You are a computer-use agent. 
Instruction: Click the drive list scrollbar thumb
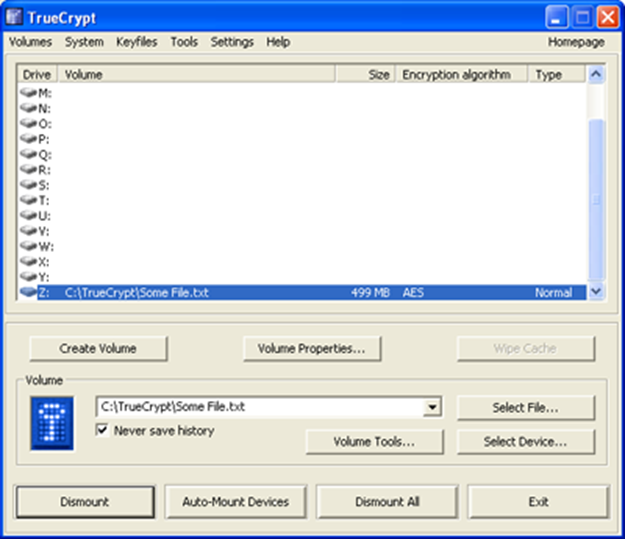596,199
